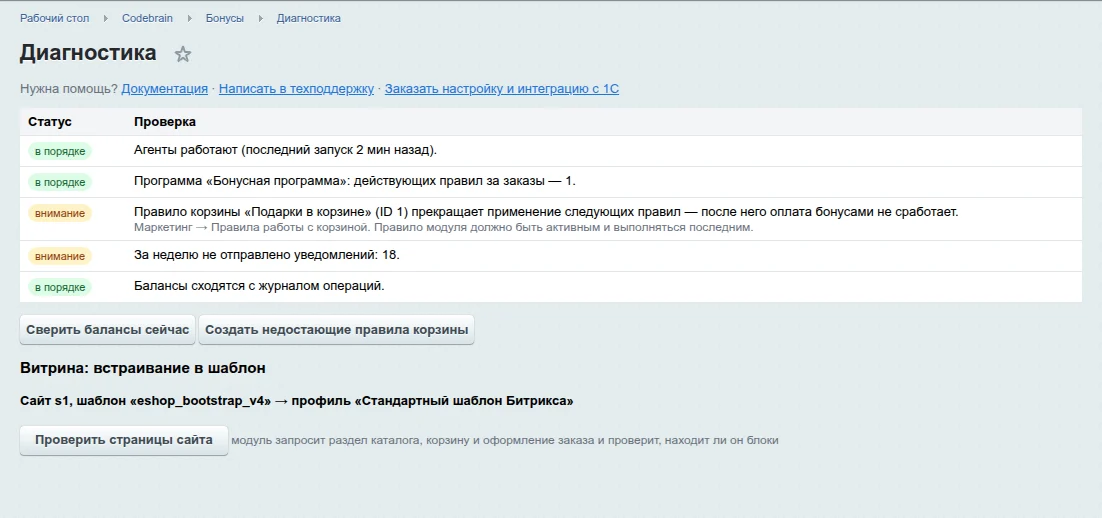Select Правило корзины «Подарки в корзине» warning text
This screenshot has height=518, width=1102.
546,212
